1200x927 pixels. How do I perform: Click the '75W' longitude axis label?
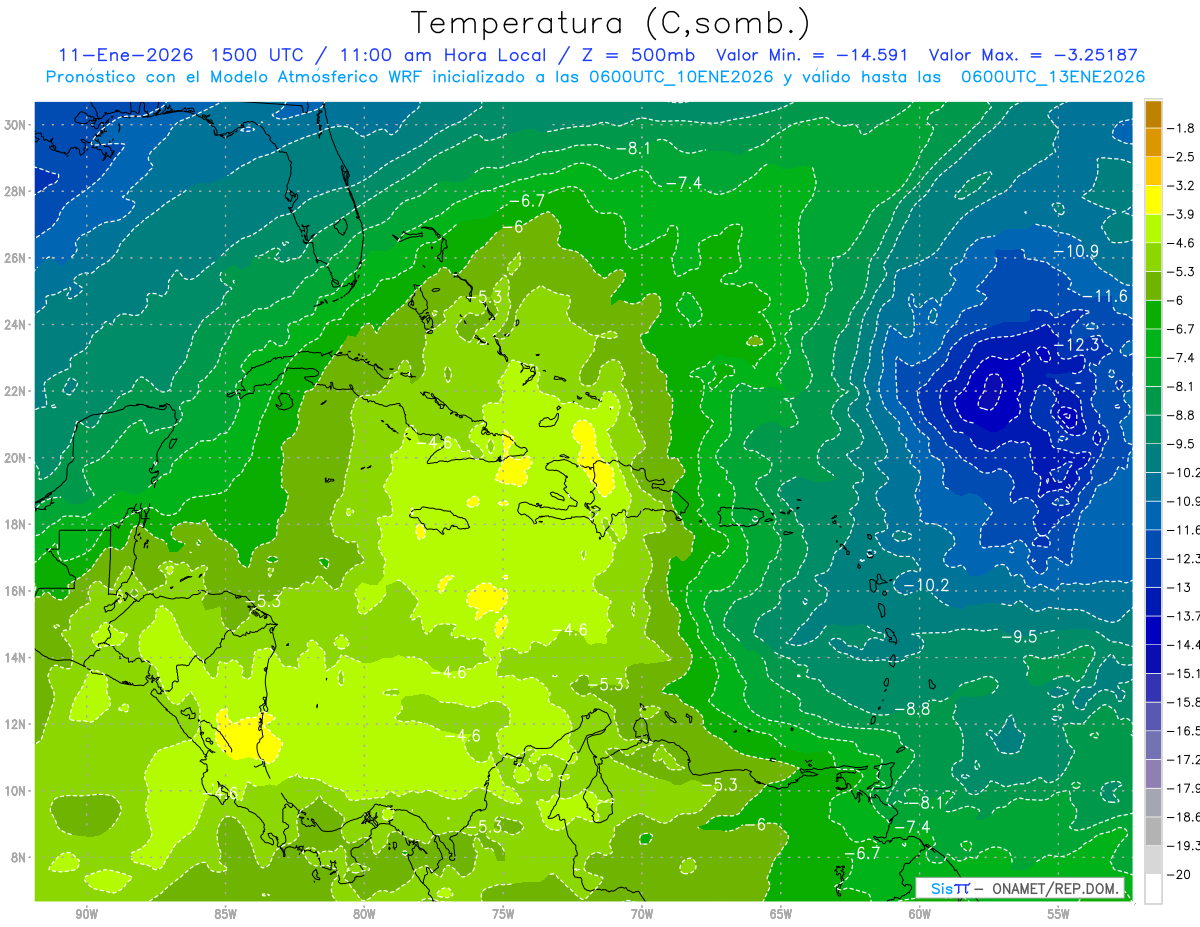pos(503,914)
